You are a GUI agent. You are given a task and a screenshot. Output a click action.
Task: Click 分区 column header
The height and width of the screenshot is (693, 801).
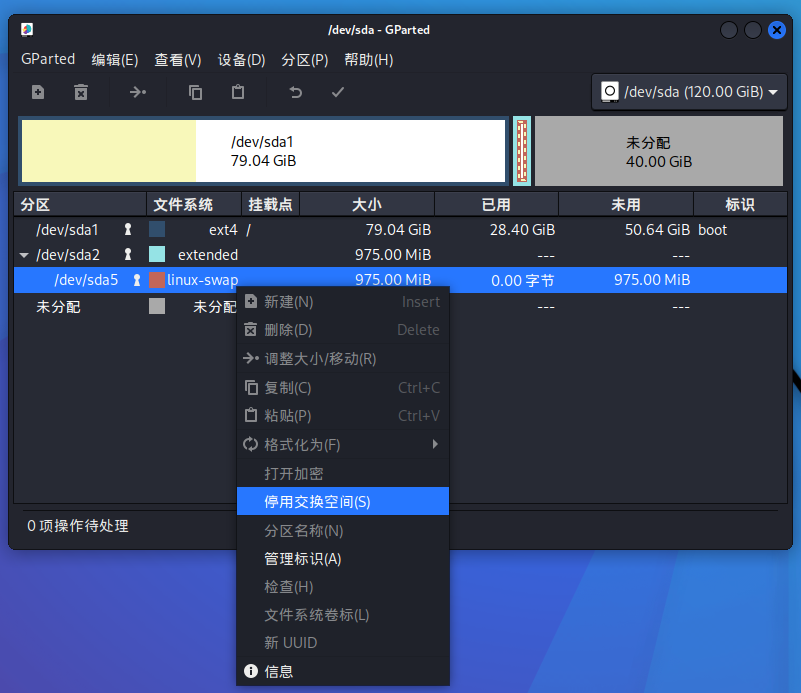pyautogui.click(x=80, y=205)
